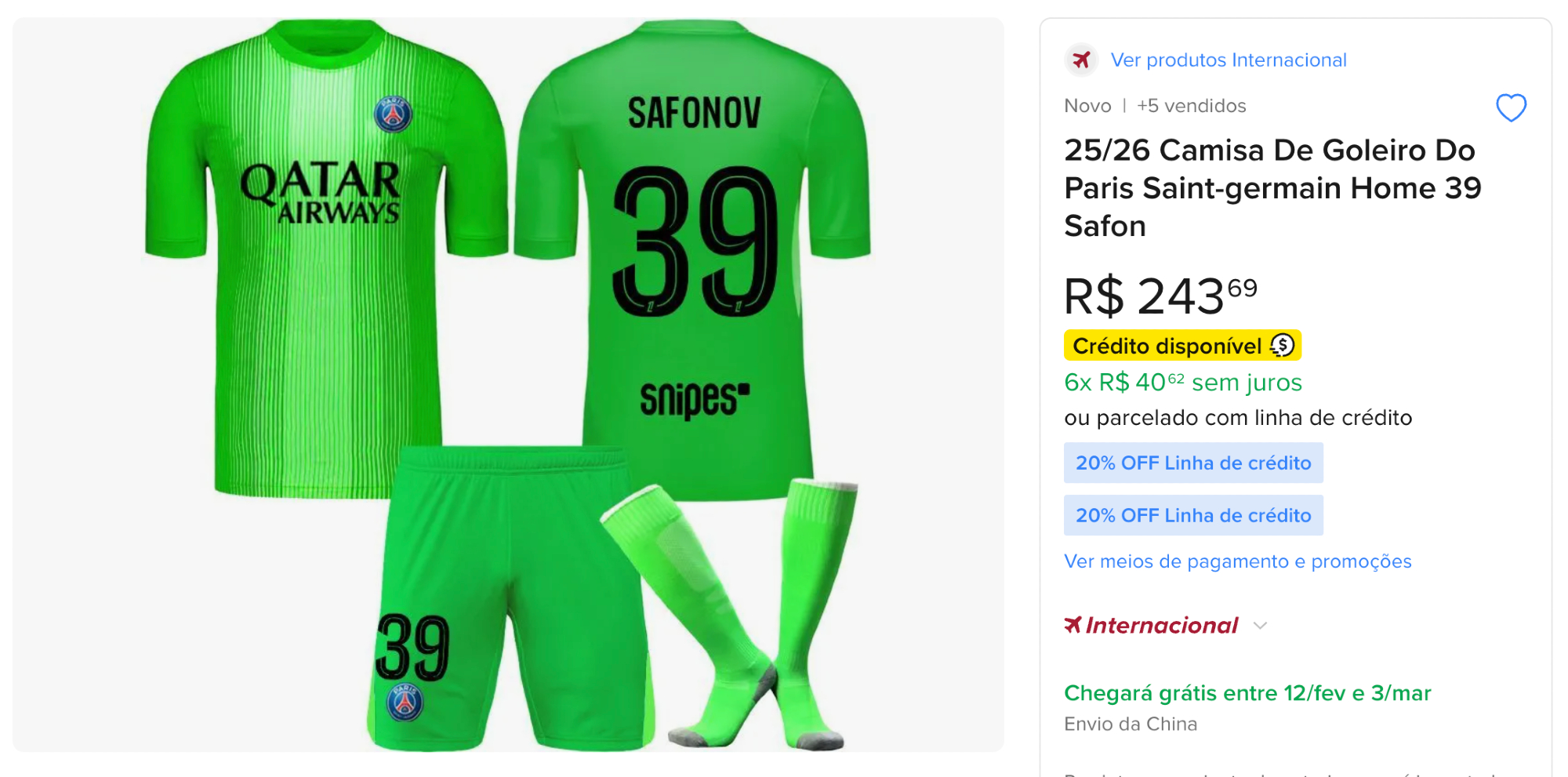The width and height of the screenshot is (1568, 777).
Task: Click the second 20% OFF Linha de crédito tag
Action: coord(1192,516)
